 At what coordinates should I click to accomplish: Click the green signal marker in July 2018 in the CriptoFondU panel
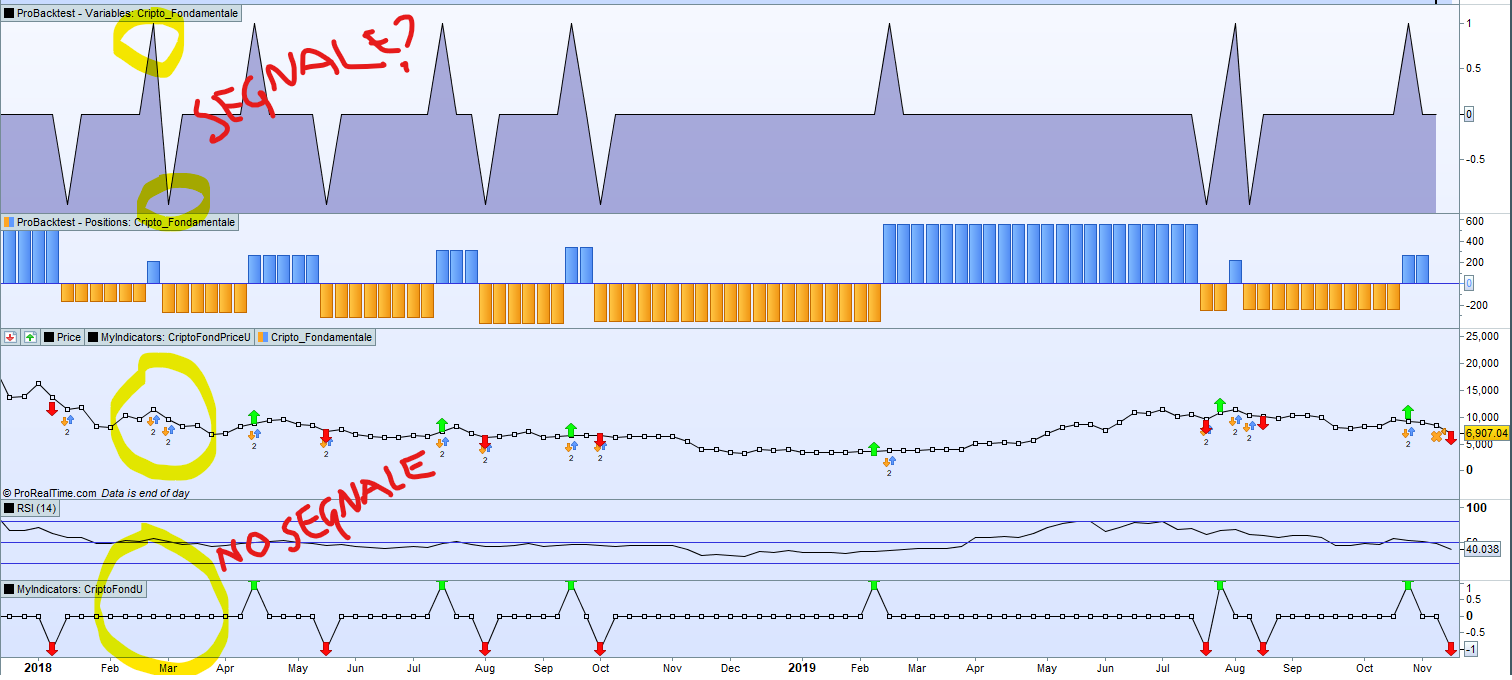(442, 585)
